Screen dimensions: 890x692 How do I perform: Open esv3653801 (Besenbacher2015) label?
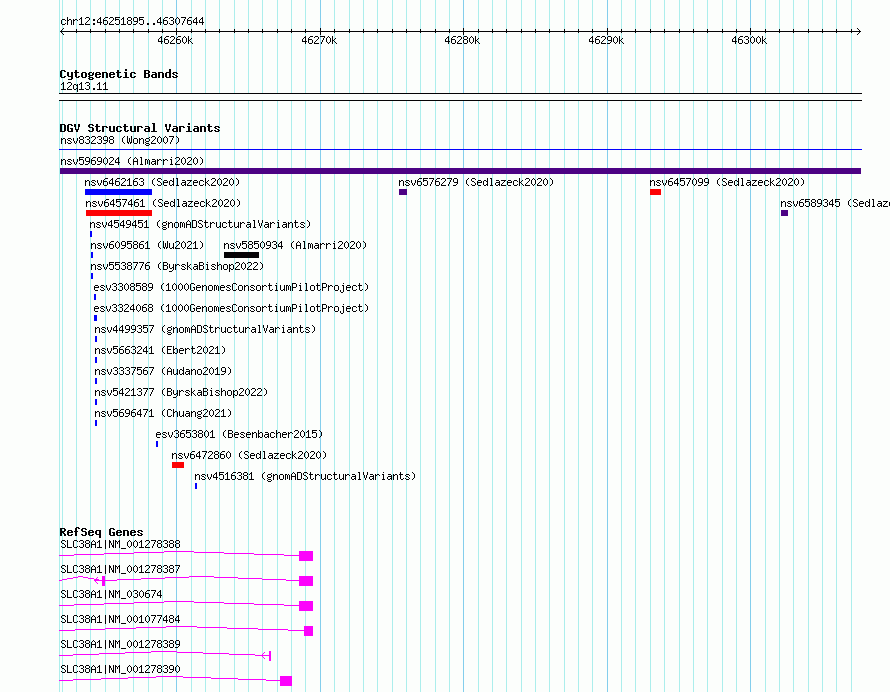tap(239, 434)
